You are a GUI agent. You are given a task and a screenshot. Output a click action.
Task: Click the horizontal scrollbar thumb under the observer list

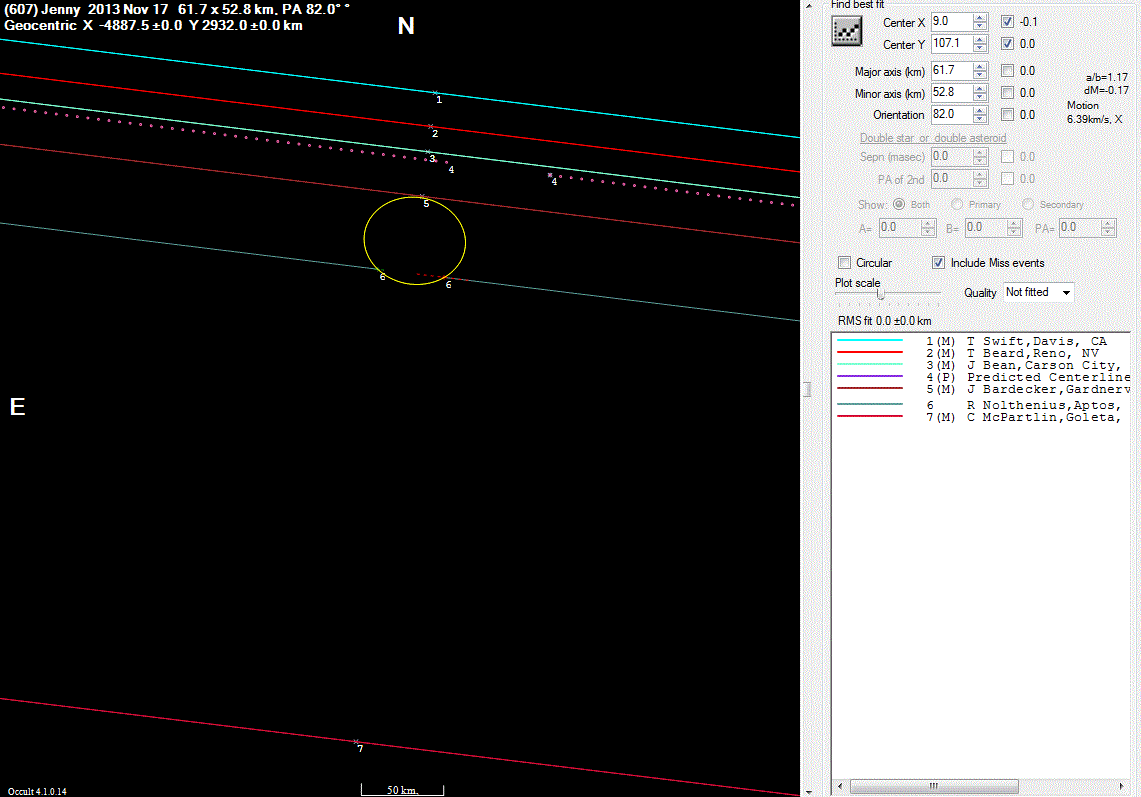[934, 786]
